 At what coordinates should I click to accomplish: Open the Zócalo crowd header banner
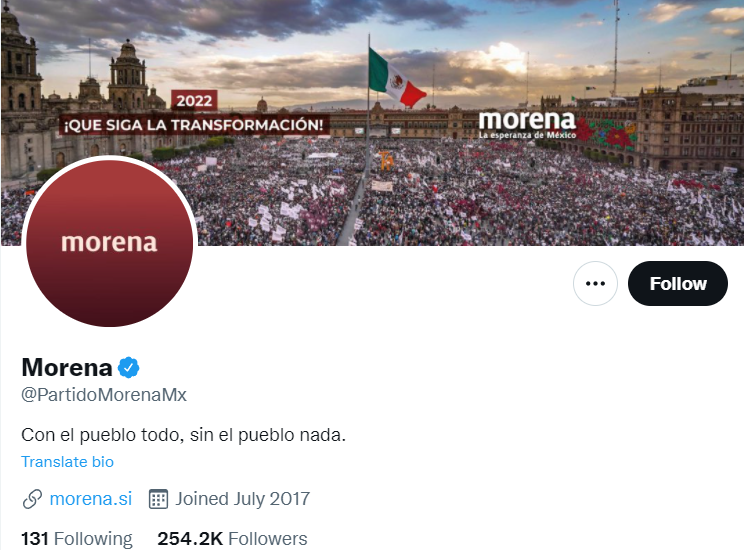372,123
